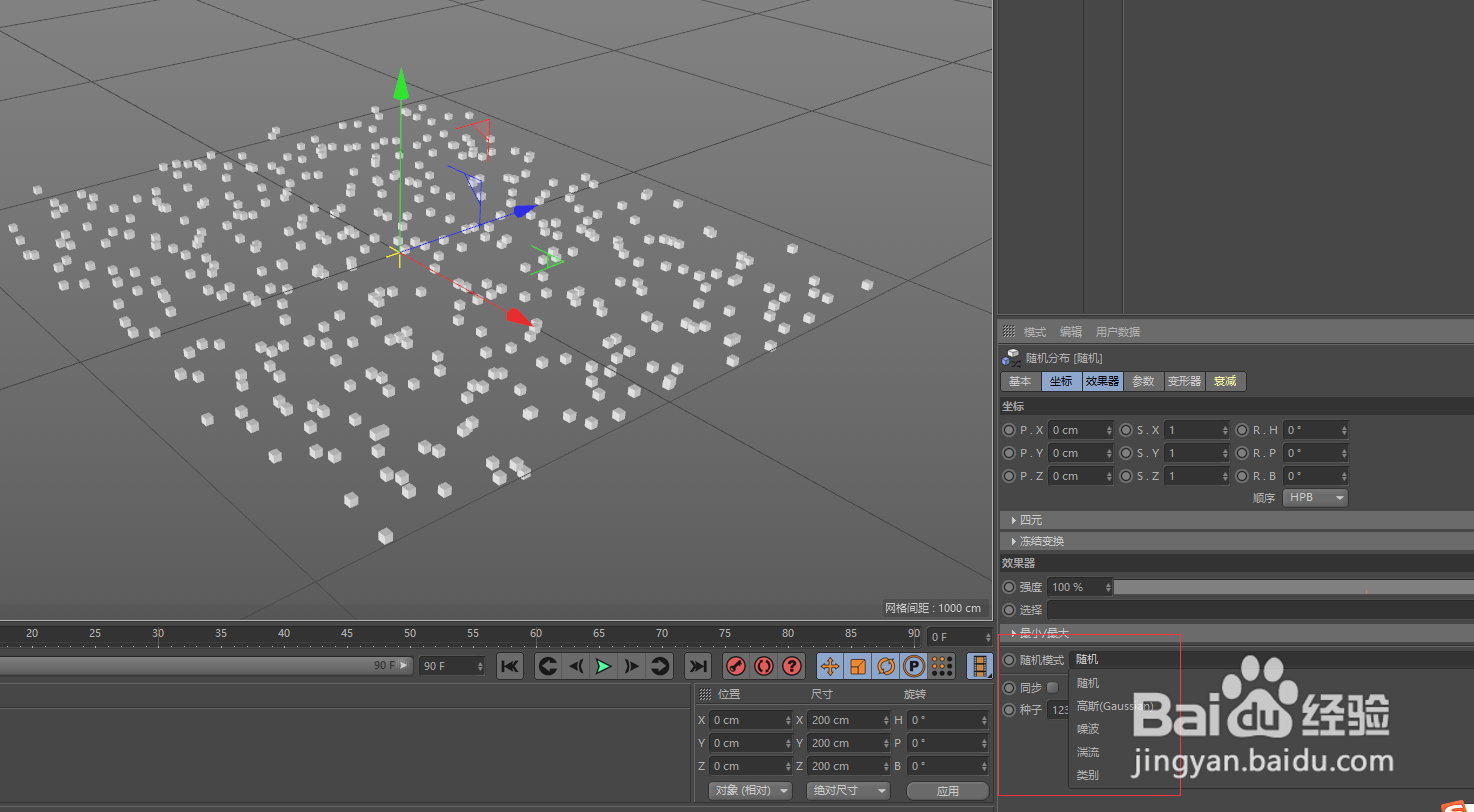Select the 随机模式 parameter radio button
Screen dimensions: 1474x812
(1009, 658)
